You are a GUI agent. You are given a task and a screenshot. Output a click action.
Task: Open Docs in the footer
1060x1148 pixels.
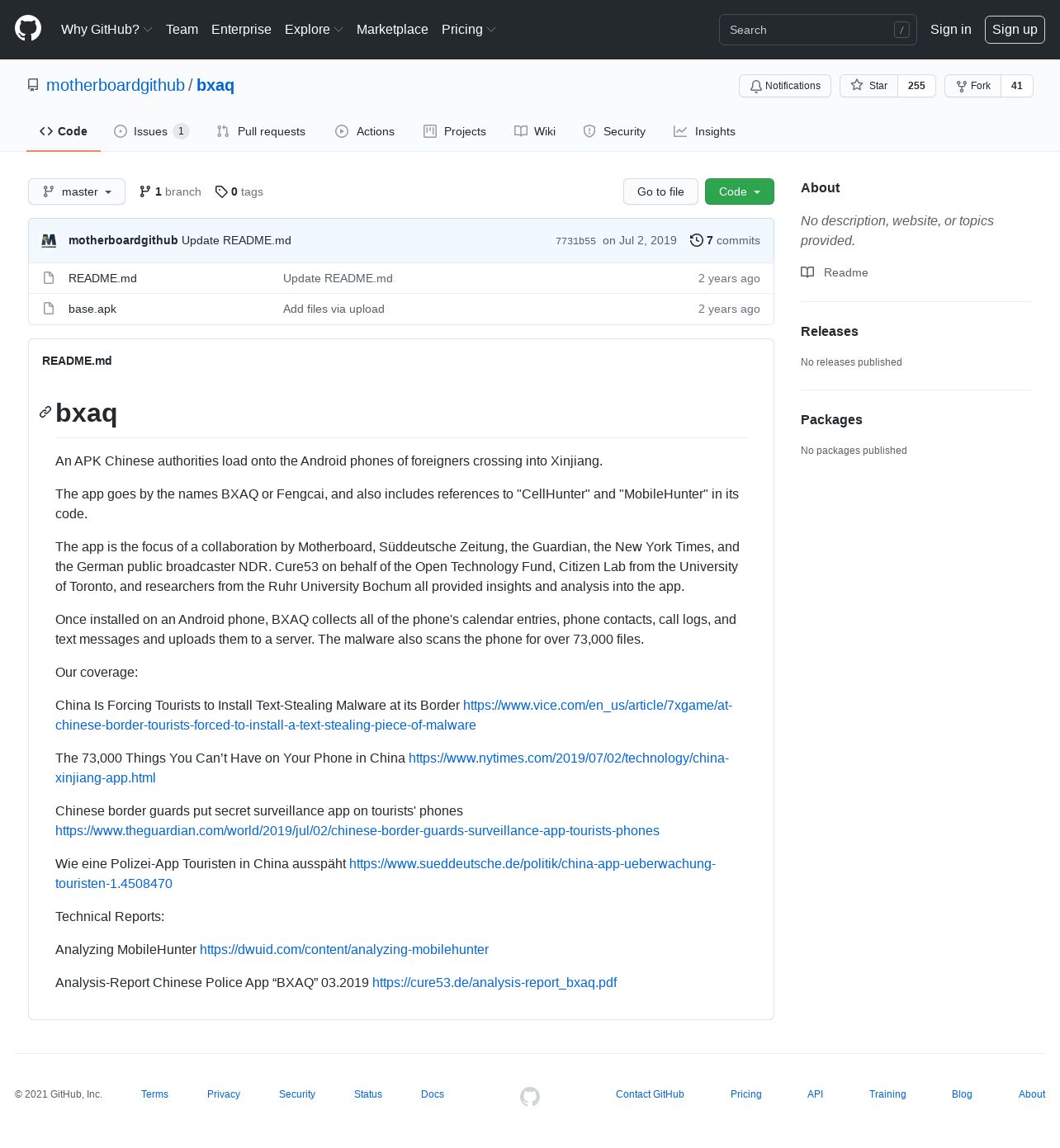click(433, 1094)
